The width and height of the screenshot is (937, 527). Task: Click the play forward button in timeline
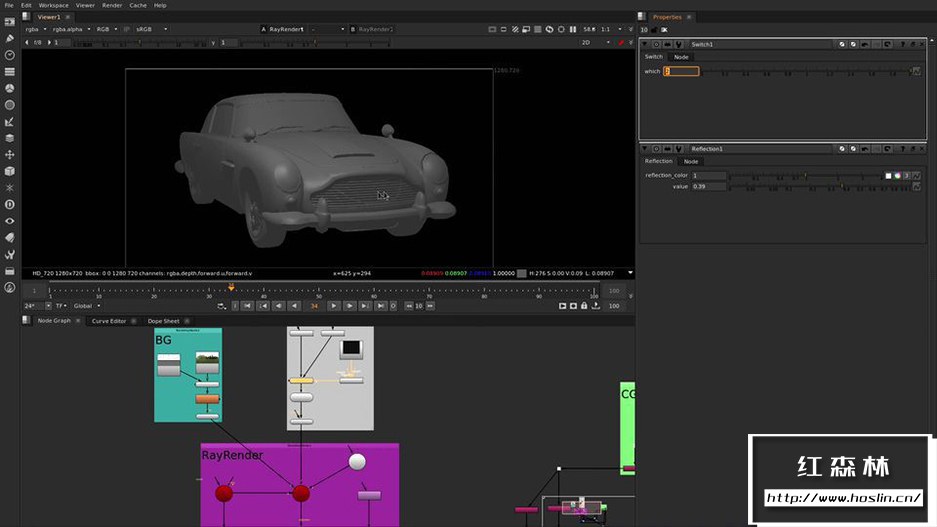[x=334, y=306]
